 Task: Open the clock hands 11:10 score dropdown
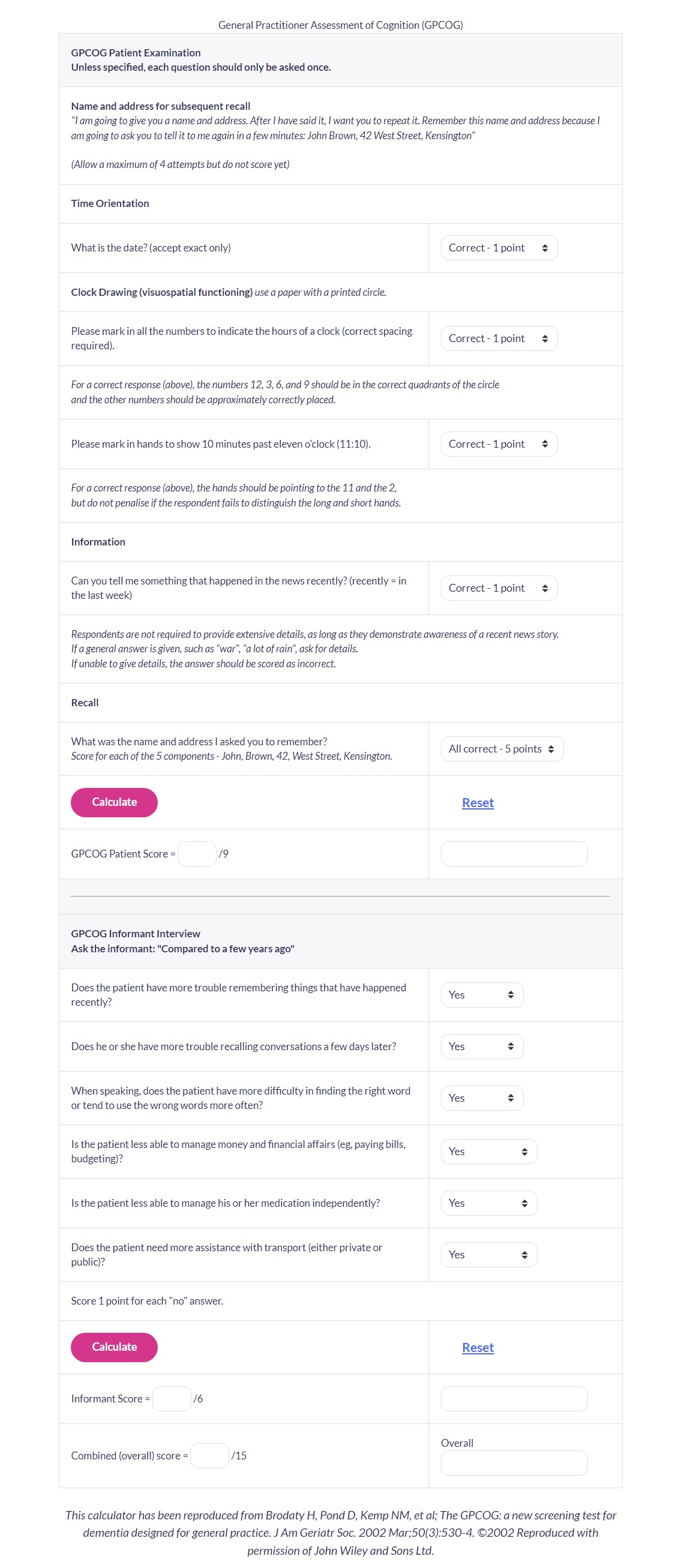[x=499, y=443]
